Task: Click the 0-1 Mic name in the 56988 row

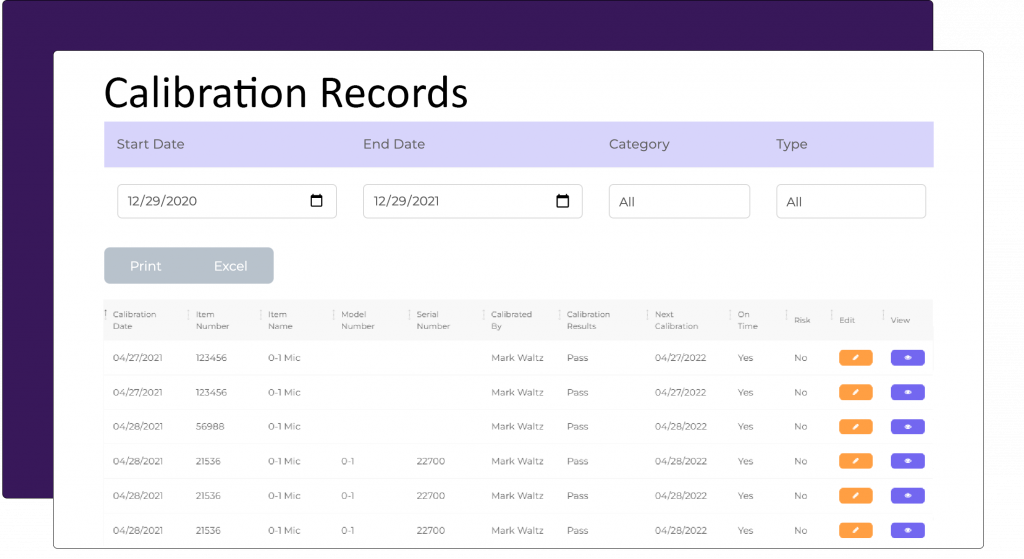Action: [284, 426]
